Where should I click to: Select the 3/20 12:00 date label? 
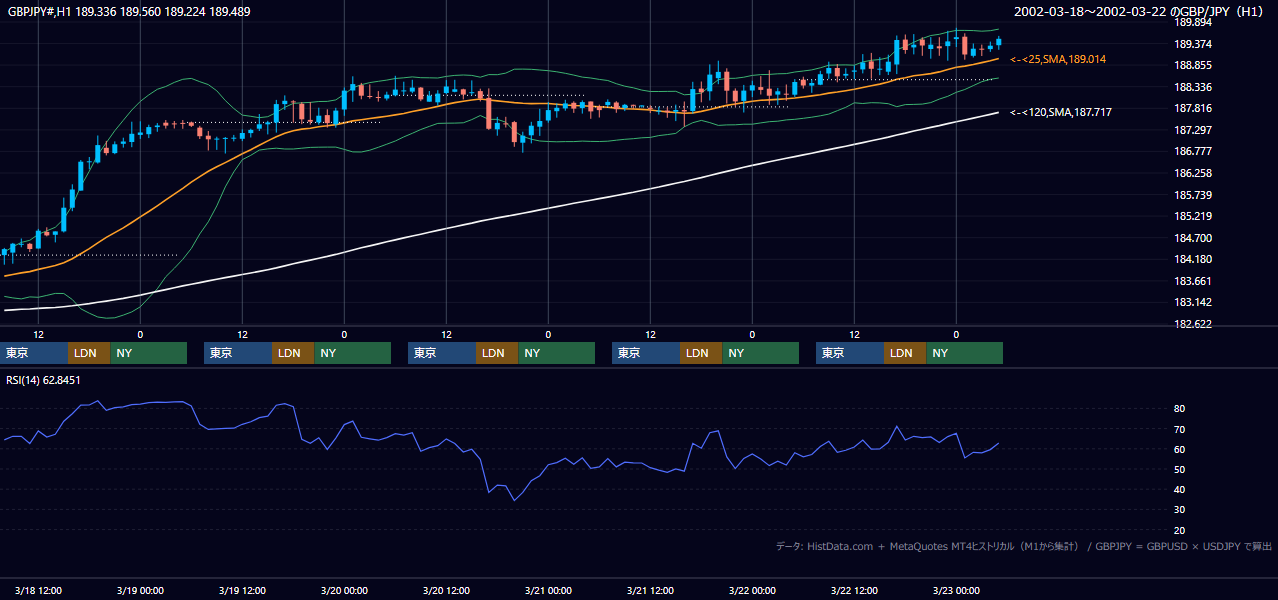[x=446, y=590]
